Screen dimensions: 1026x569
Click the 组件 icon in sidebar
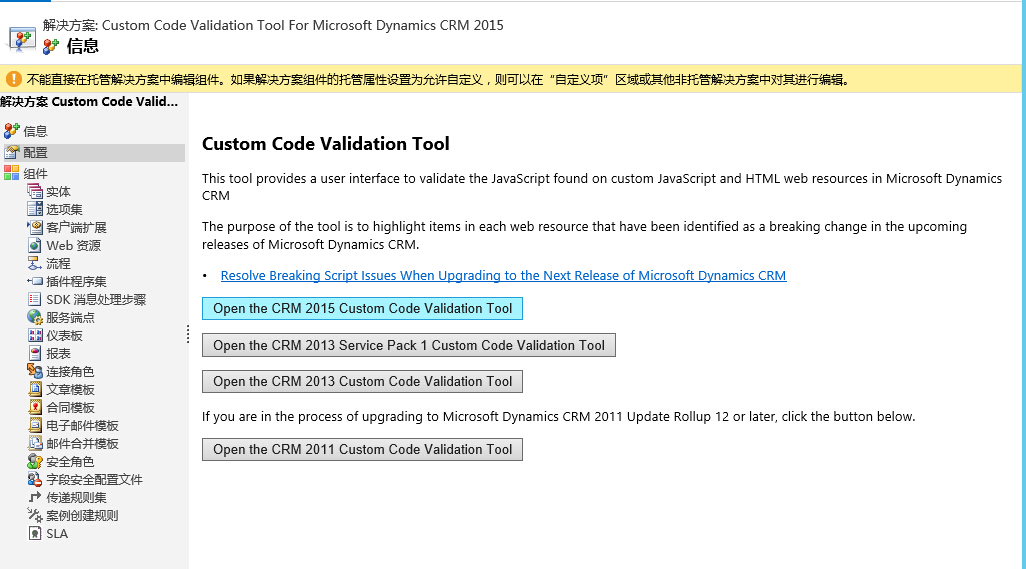click(x=12, y=173)
